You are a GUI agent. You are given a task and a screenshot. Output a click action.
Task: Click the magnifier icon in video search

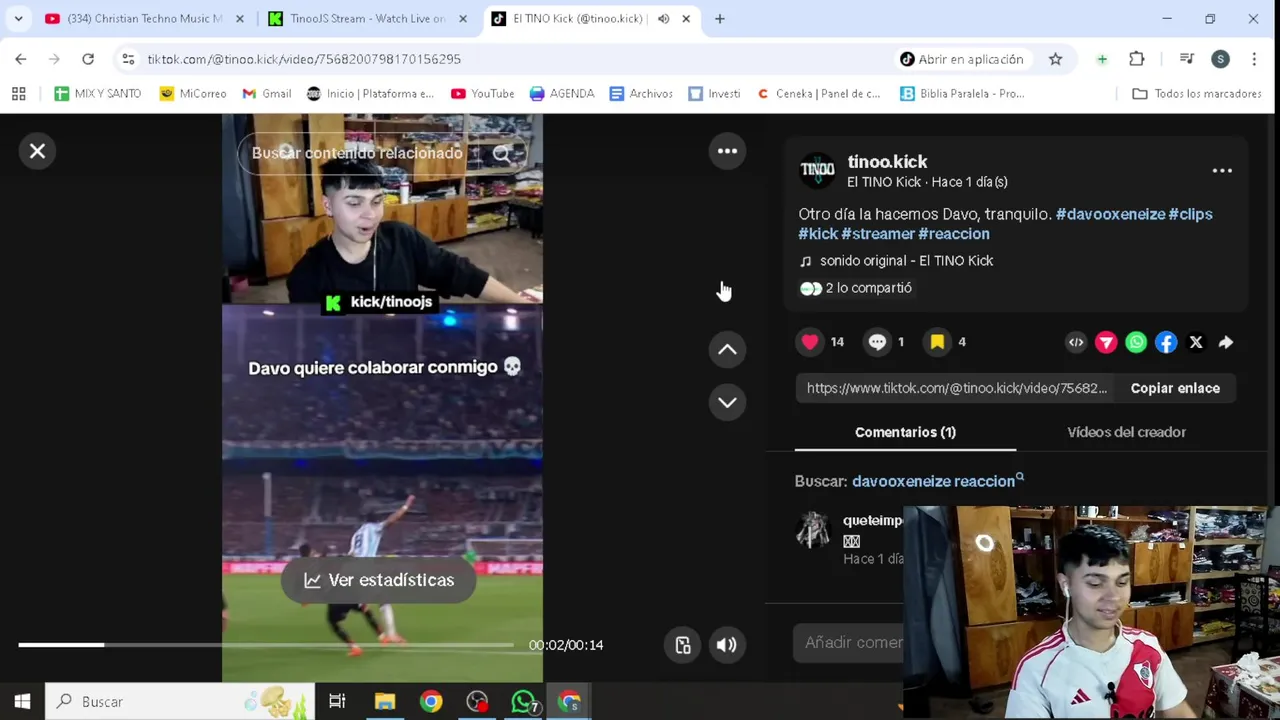(502, 153)
